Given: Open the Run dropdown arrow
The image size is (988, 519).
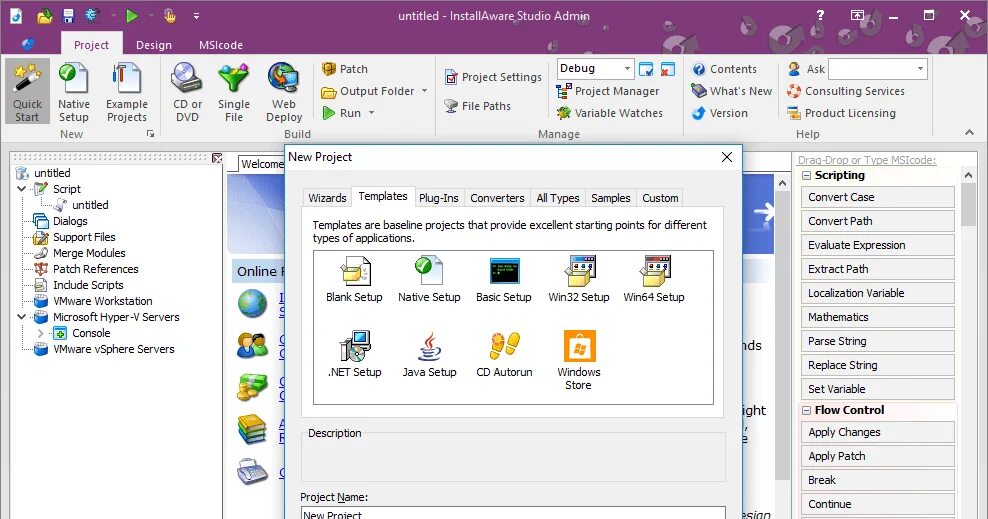Looking at the screenshot, I should 371,113.
